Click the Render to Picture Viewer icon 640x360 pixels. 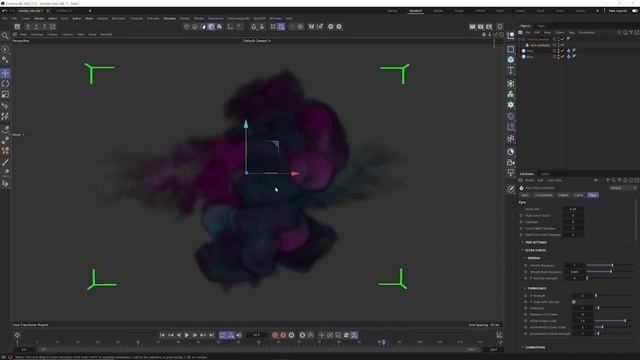click(480, 27)
